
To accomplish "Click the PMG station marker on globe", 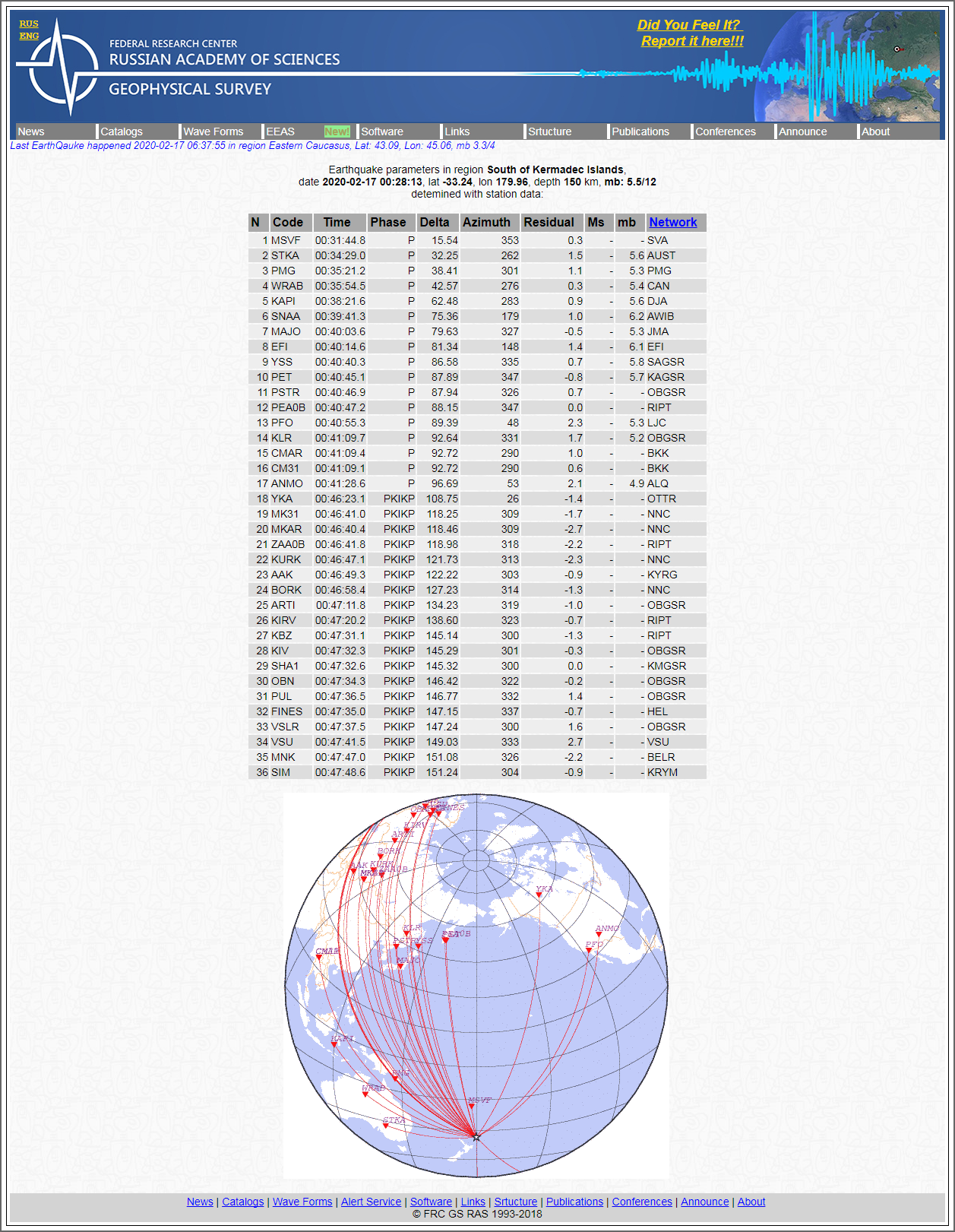I will click(395, 1079).
